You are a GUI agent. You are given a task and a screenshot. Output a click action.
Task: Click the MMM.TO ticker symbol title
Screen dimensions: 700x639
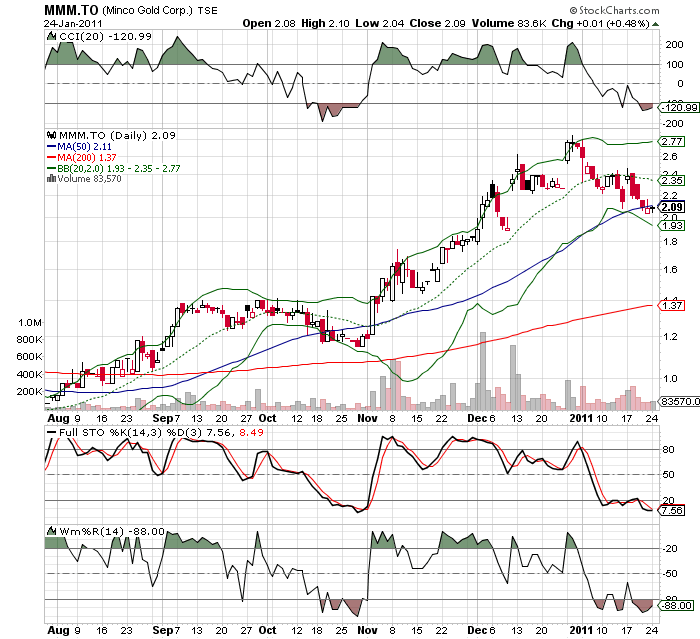71,10
